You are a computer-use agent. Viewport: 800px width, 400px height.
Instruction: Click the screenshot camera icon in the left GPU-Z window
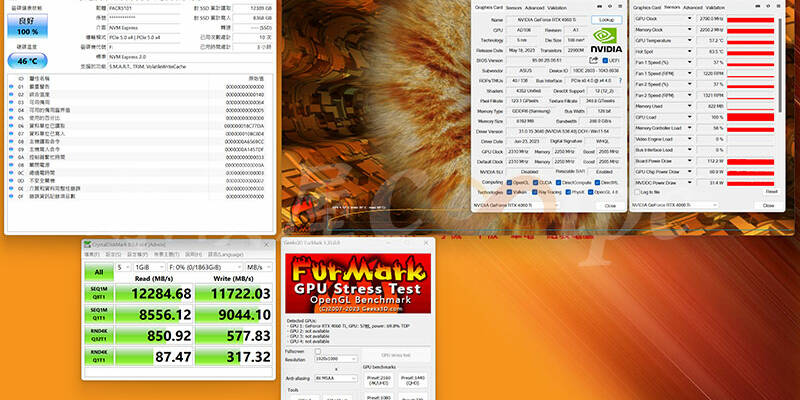tap(599, 7)
